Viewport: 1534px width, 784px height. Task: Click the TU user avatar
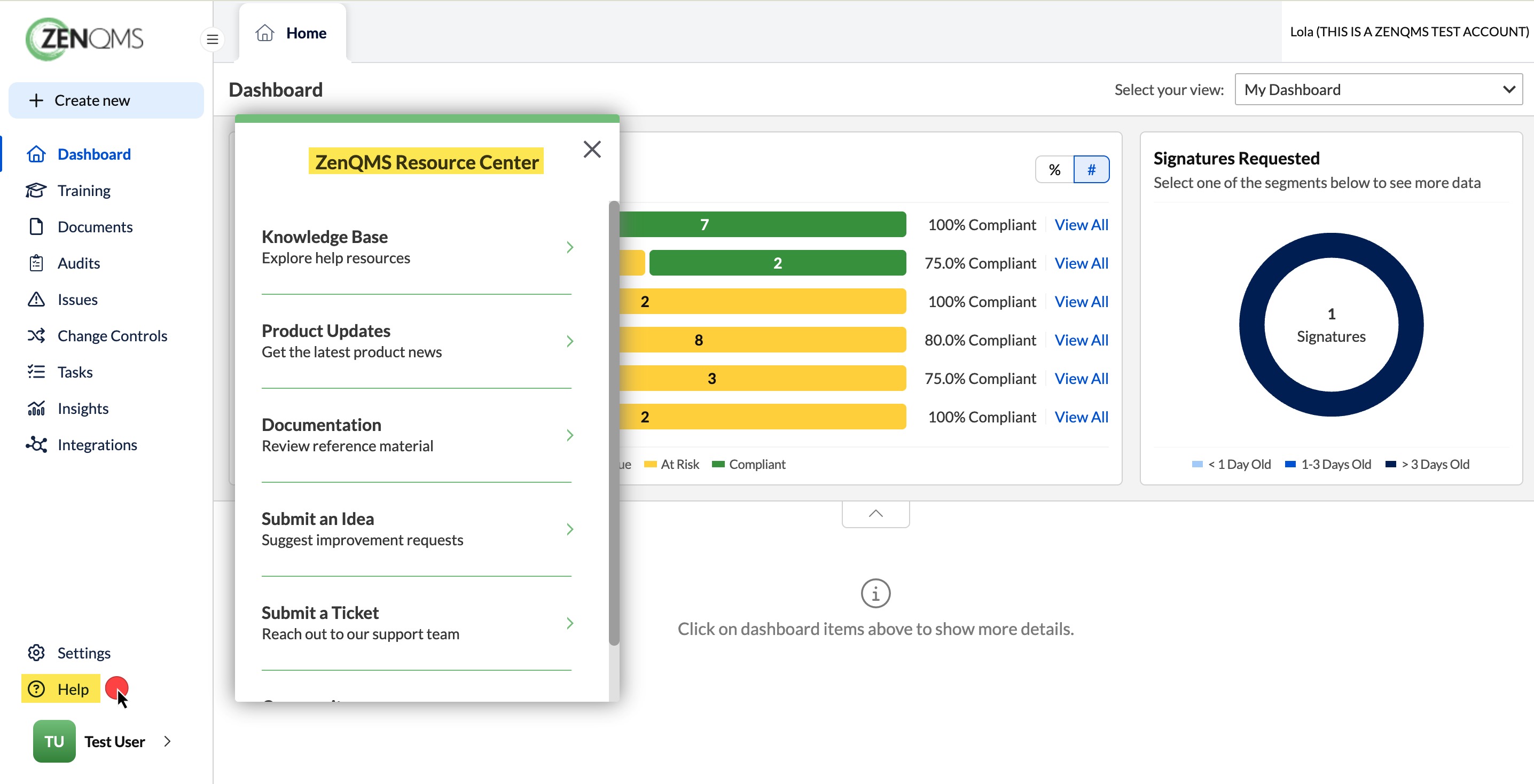[54, 741]
